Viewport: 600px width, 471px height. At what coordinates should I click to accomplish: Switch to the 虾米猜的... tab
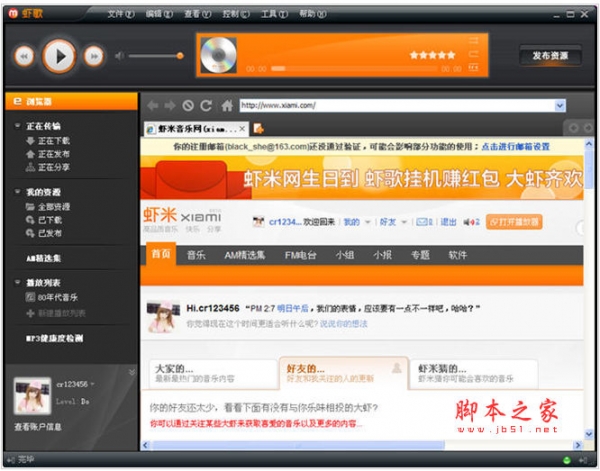point(473,374)
